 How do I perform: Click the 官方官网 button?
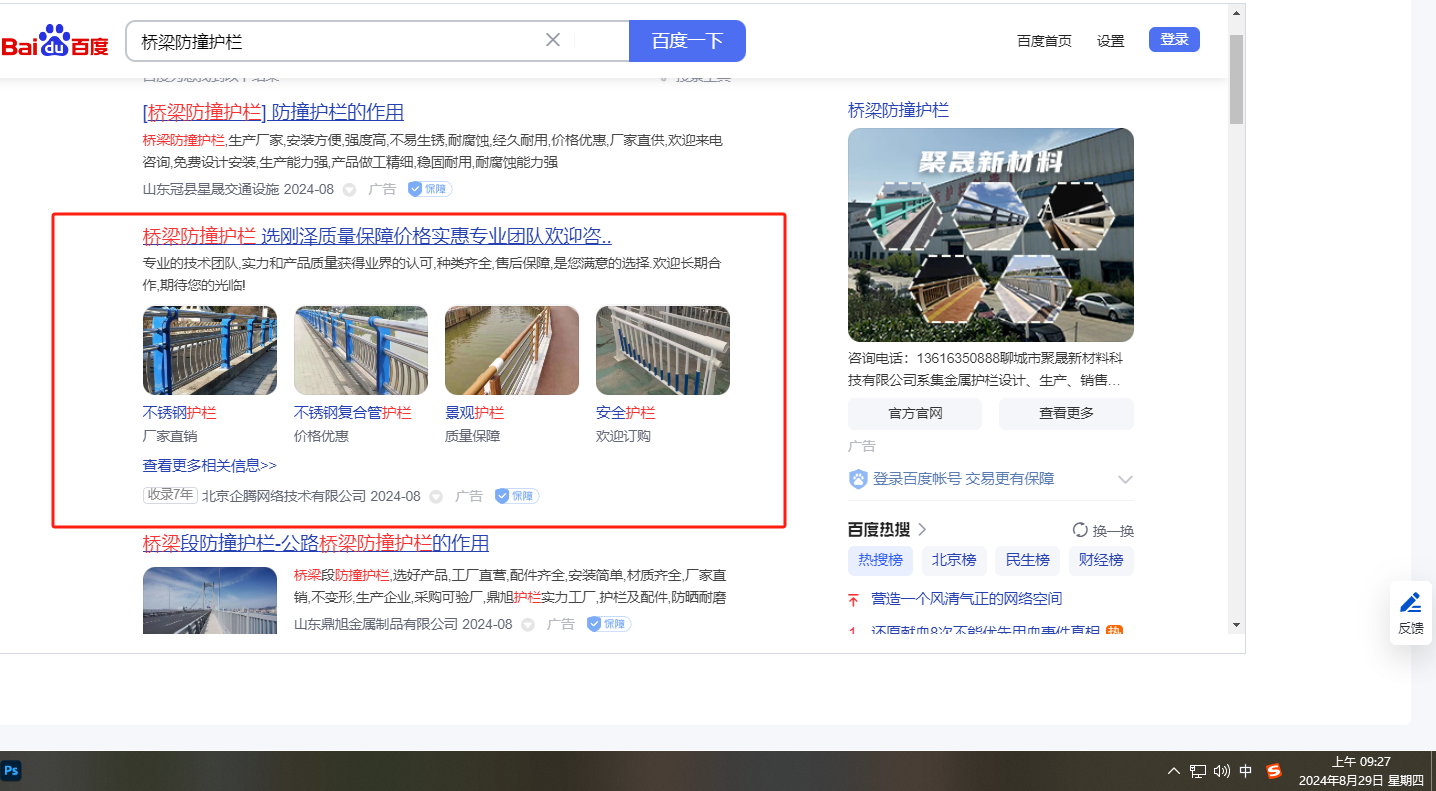pos(915,414)
